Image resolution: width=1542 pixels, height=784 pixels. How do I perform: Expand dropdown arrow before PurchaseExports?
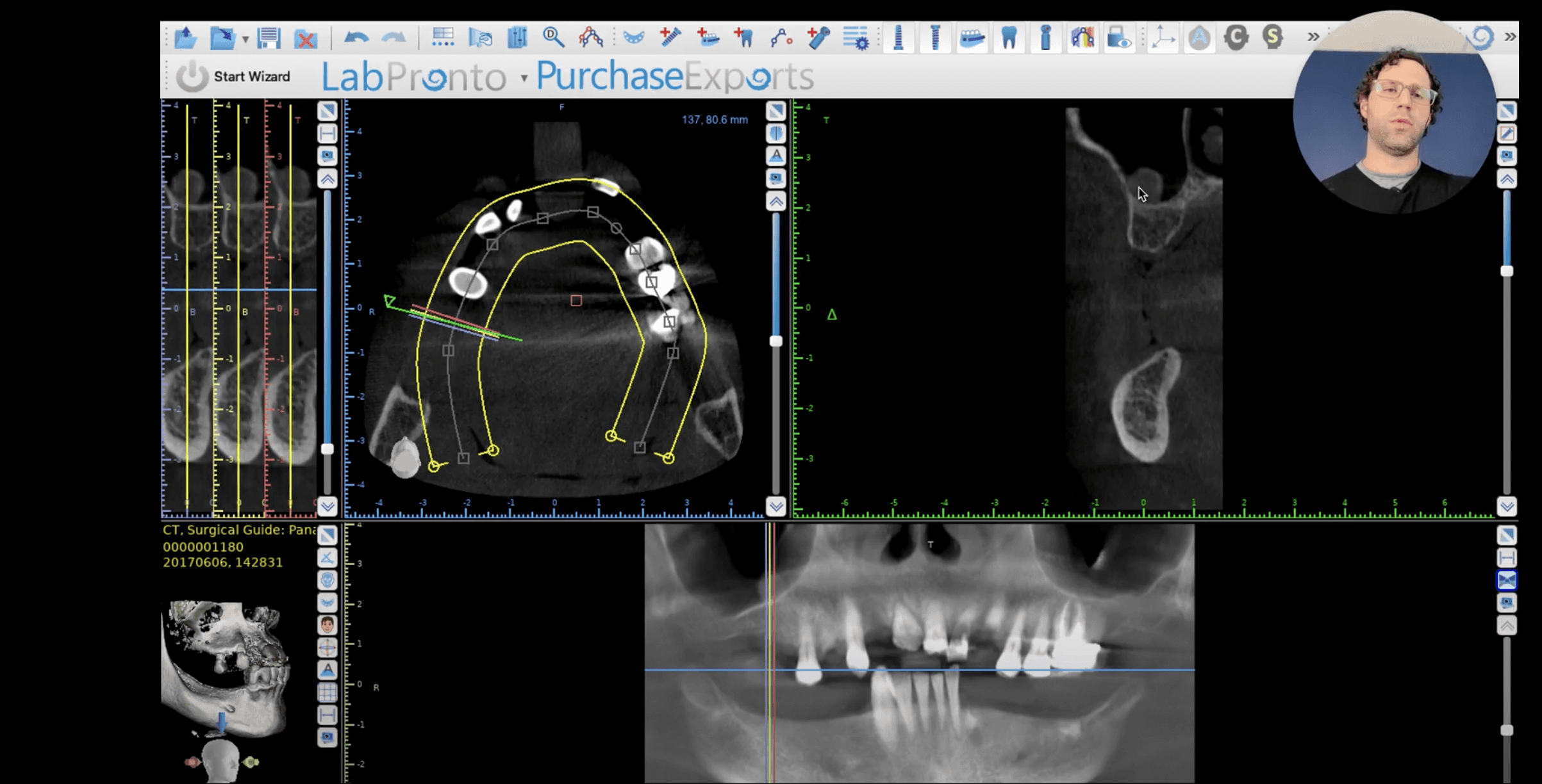(524, 78)
